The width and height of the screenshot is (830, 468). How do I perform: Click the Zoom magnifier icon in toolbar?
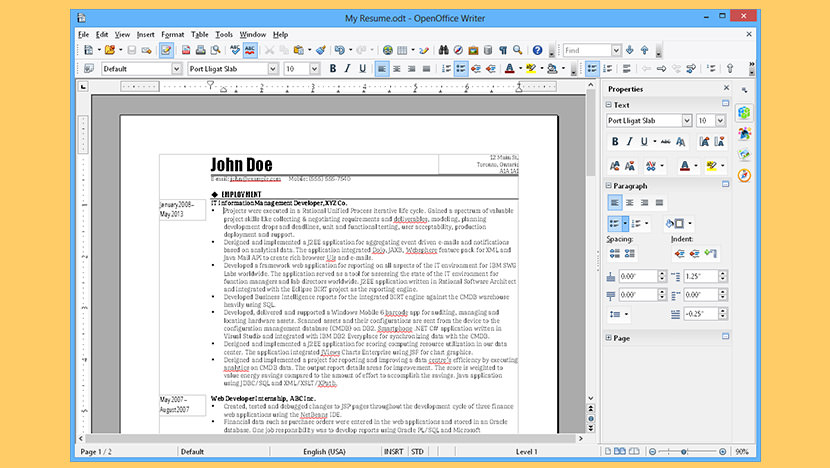point(518,50)
